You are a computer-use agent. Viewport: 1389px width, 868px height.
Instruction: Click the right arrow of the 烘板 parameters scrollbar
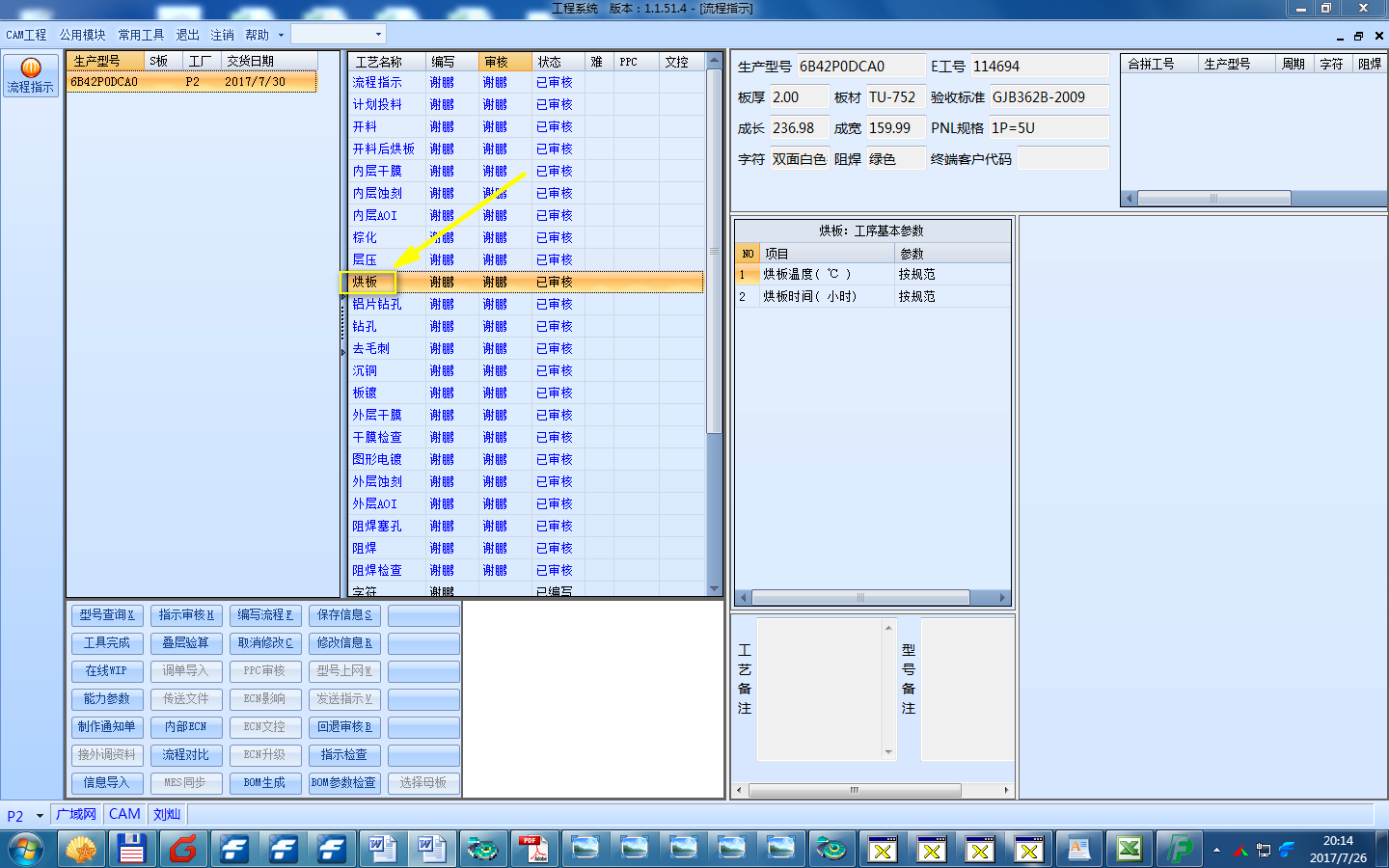coord(1003,598)
